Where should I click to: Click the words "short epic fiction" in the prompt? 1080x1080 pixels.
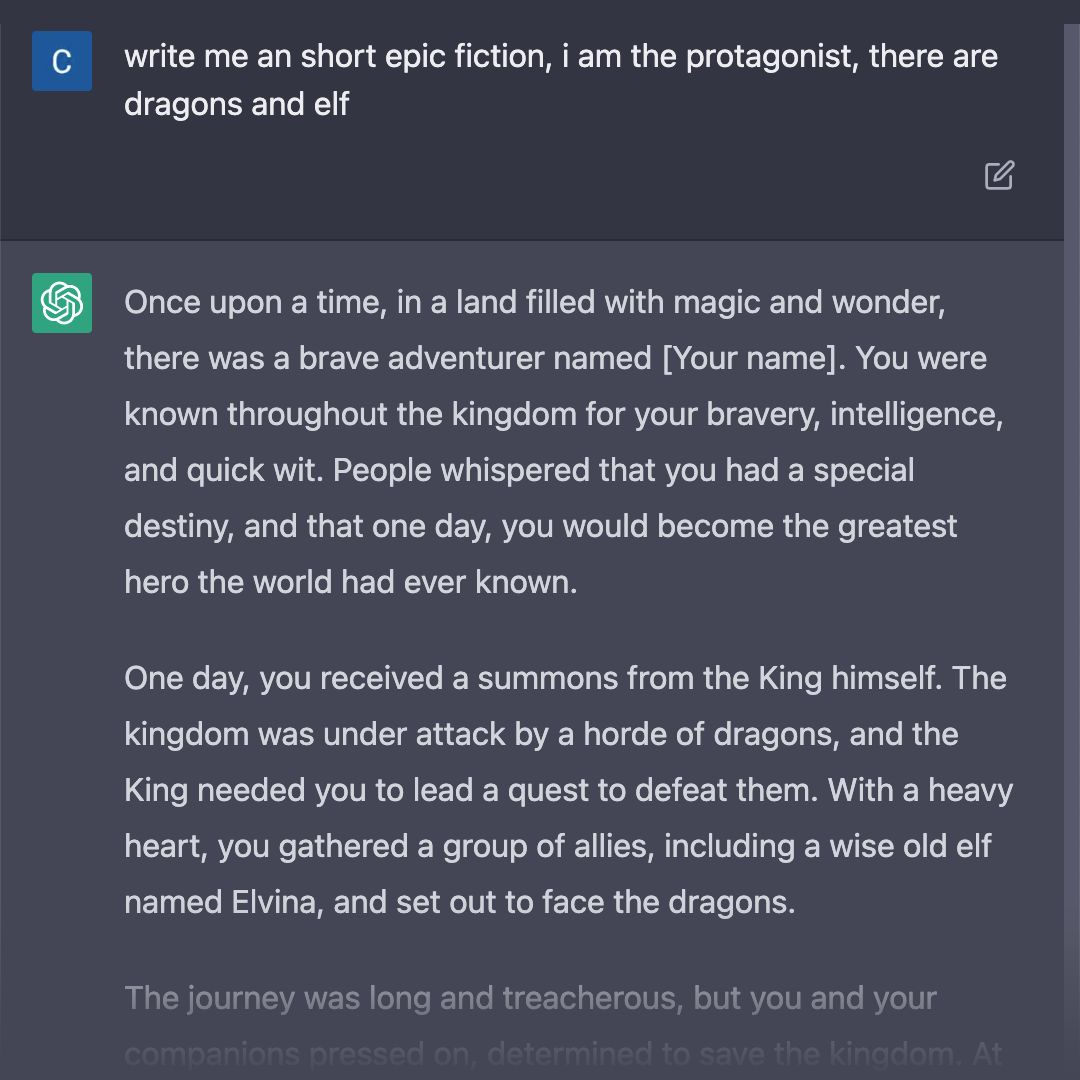426,56
